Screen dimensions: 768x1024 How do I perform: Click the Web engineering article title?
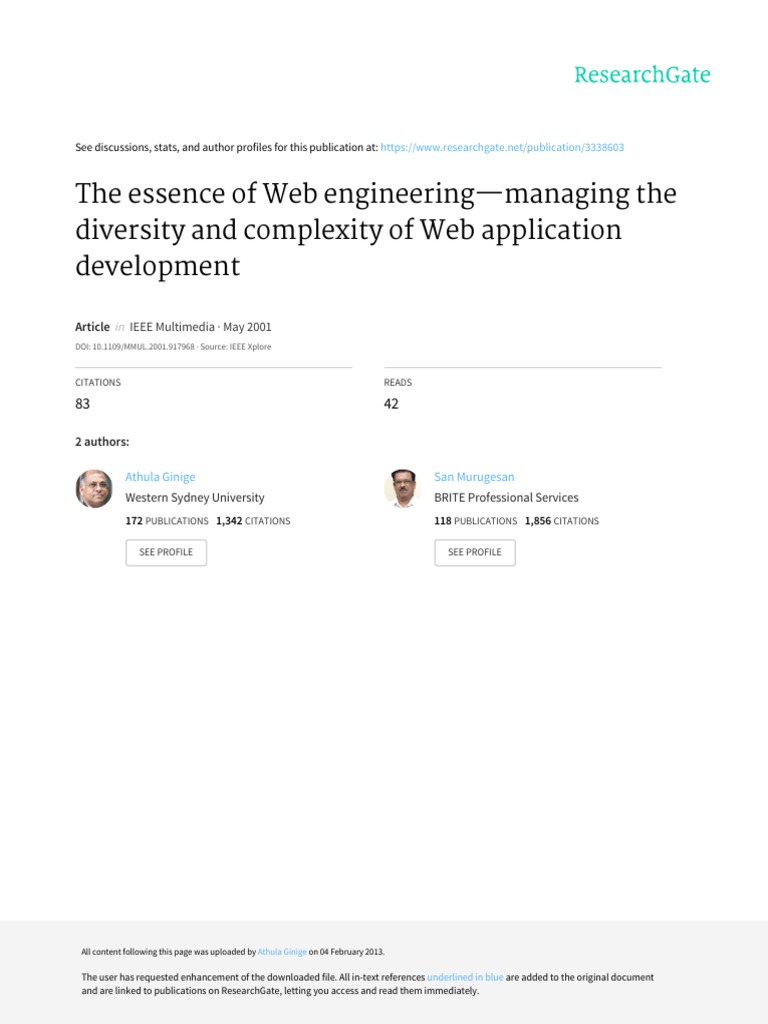pos(375,229)
